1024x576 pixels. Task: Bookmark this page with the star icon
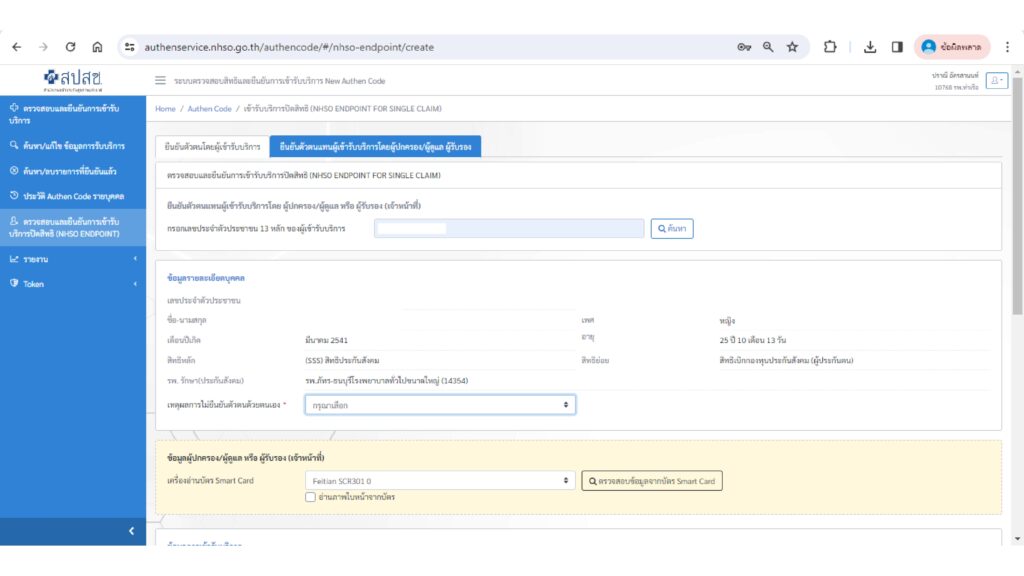[x=792, y=47]
